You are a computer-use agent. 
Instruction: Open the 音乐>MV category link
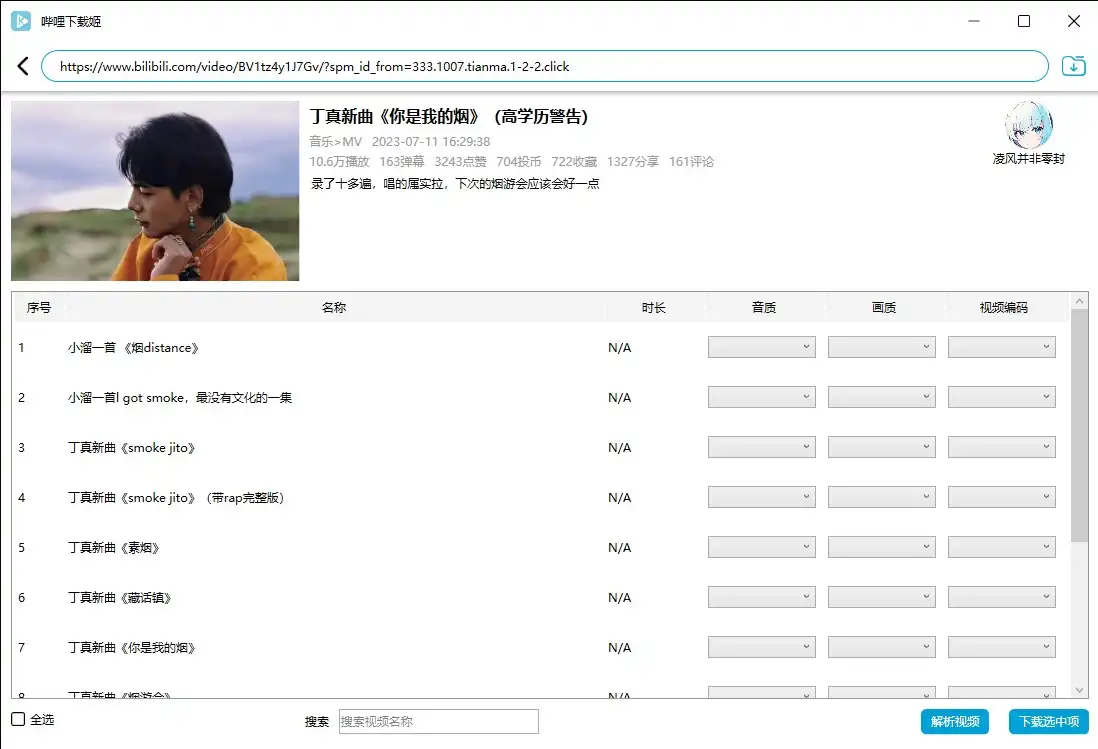pyautogui.click(x=332, y=142)
